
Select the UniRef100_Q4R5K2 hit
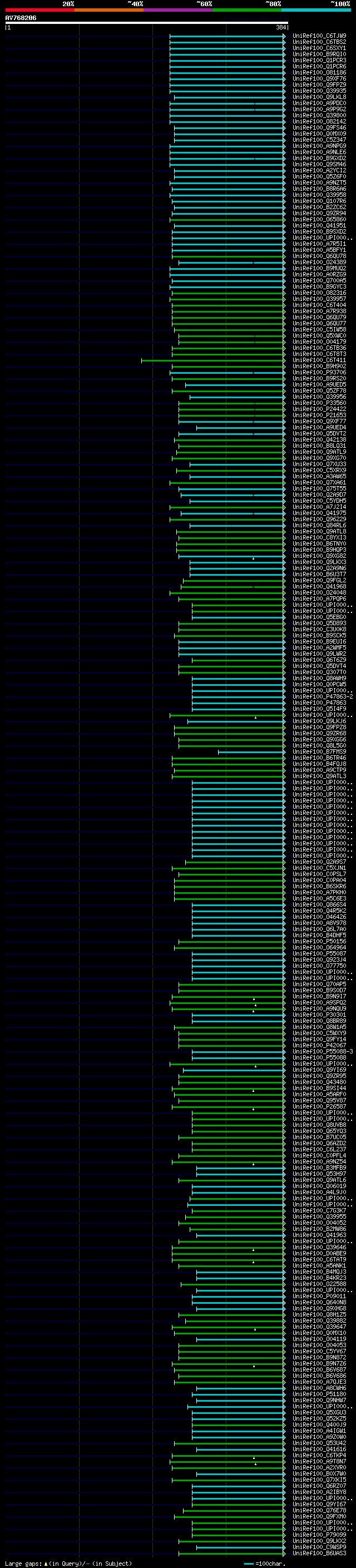(319, 911)
